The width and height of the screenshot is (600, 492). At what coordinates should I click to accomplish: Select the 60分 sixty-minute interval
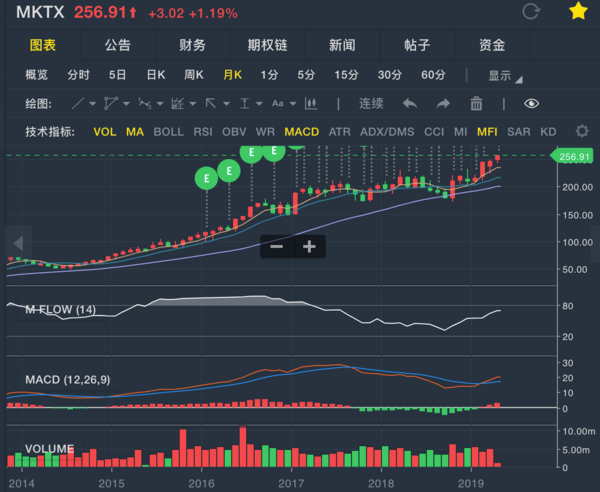(433, 75)
